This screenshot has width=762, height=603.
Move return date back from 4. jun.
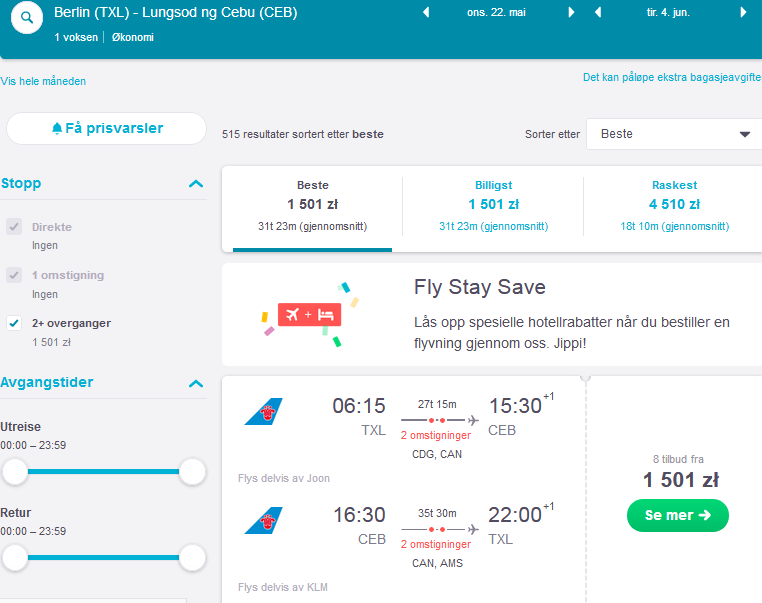(598, 12)
